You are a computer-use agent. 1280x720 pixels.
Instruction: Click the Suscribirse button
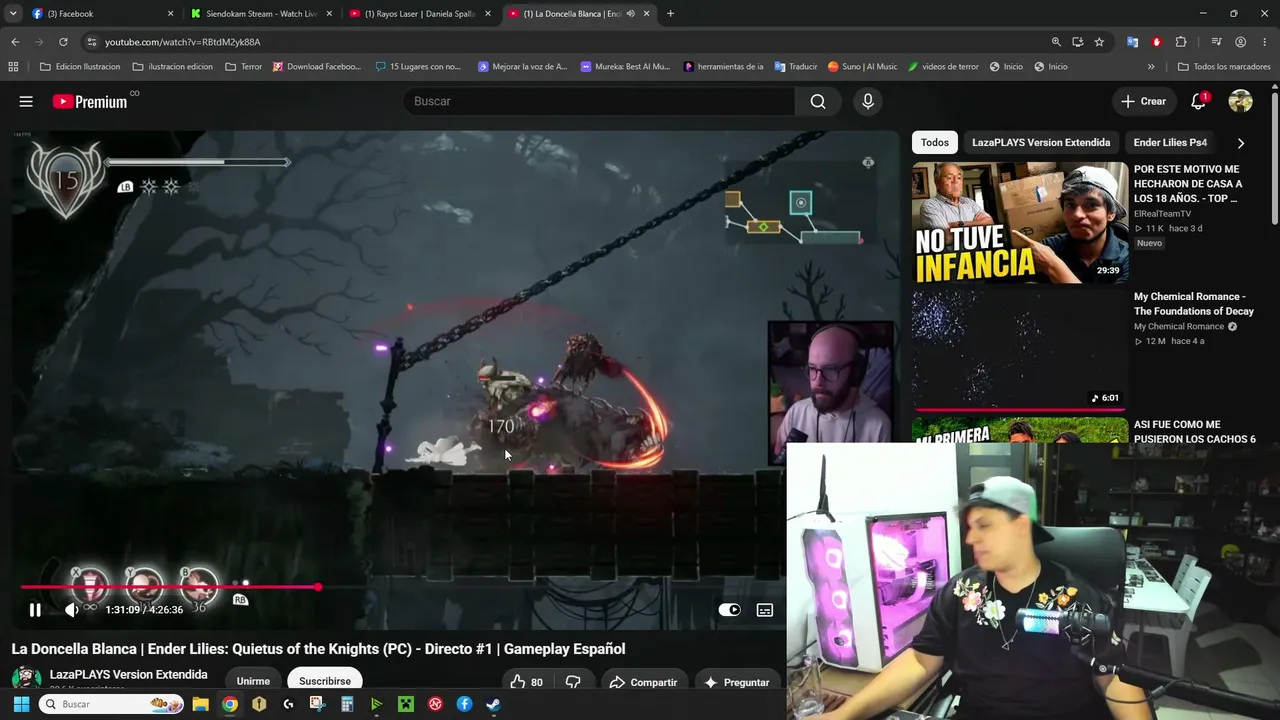coord(325,681)
